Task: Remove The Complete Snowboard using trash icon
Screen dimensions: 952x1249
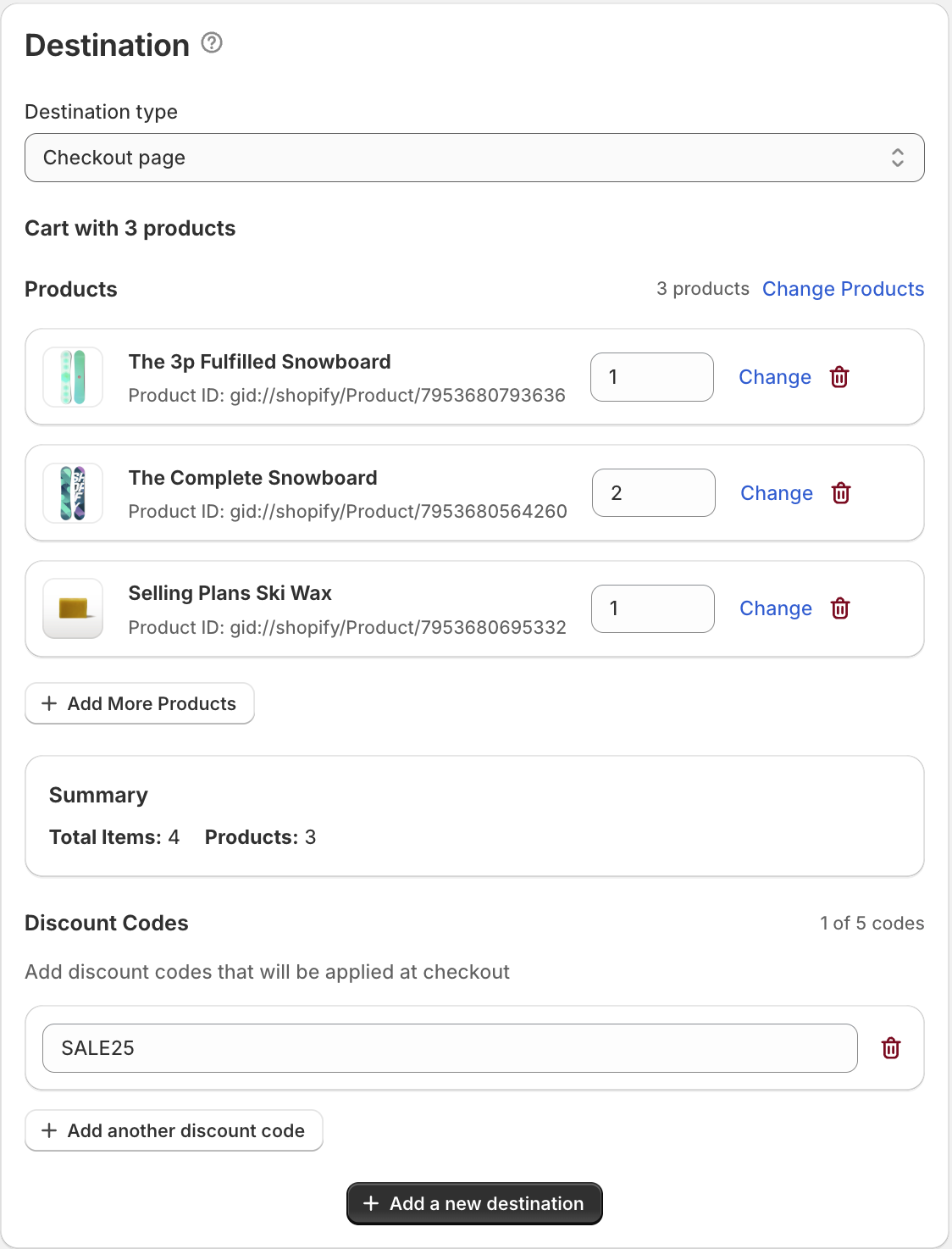Action: [840, 492]
